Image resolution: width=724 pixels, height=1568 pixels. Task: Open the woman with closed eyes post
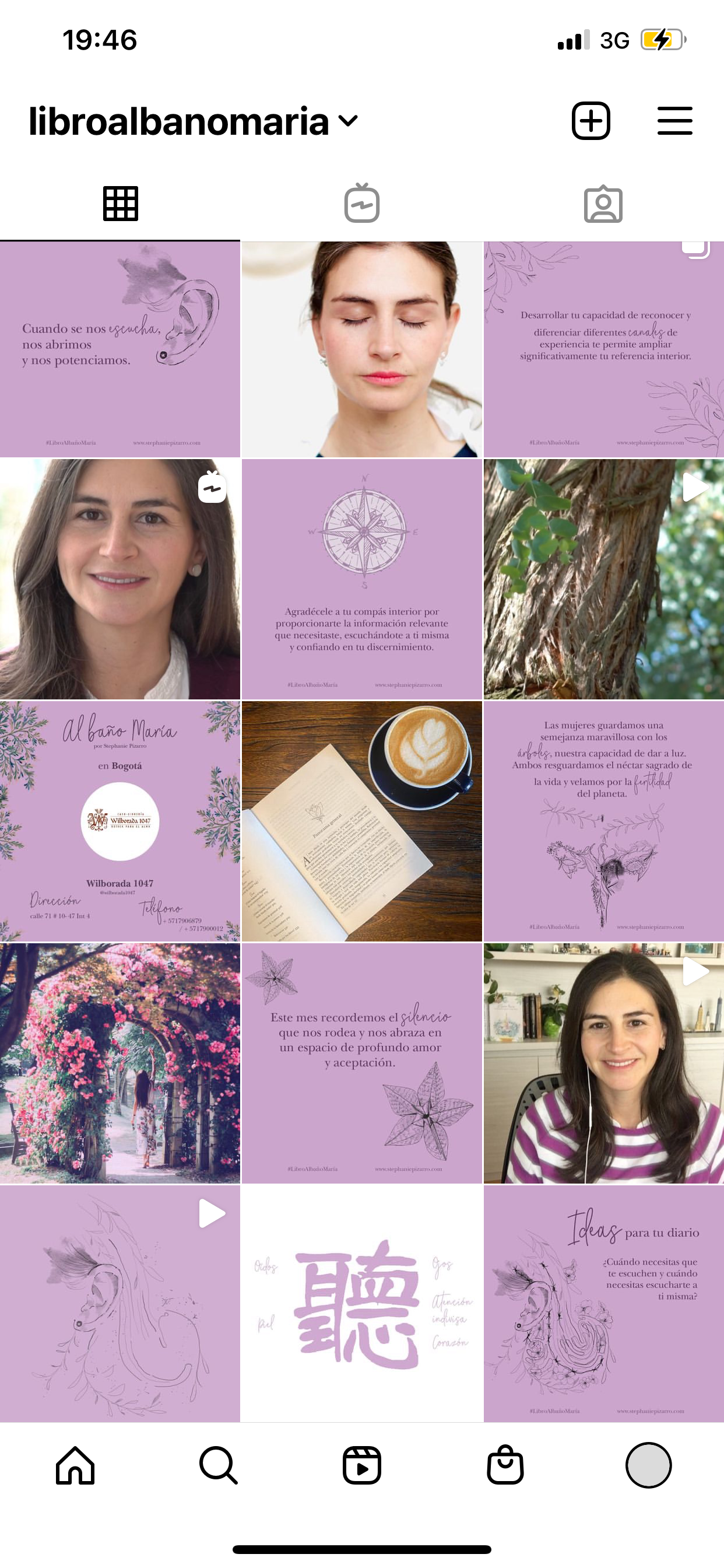(362, 349)
